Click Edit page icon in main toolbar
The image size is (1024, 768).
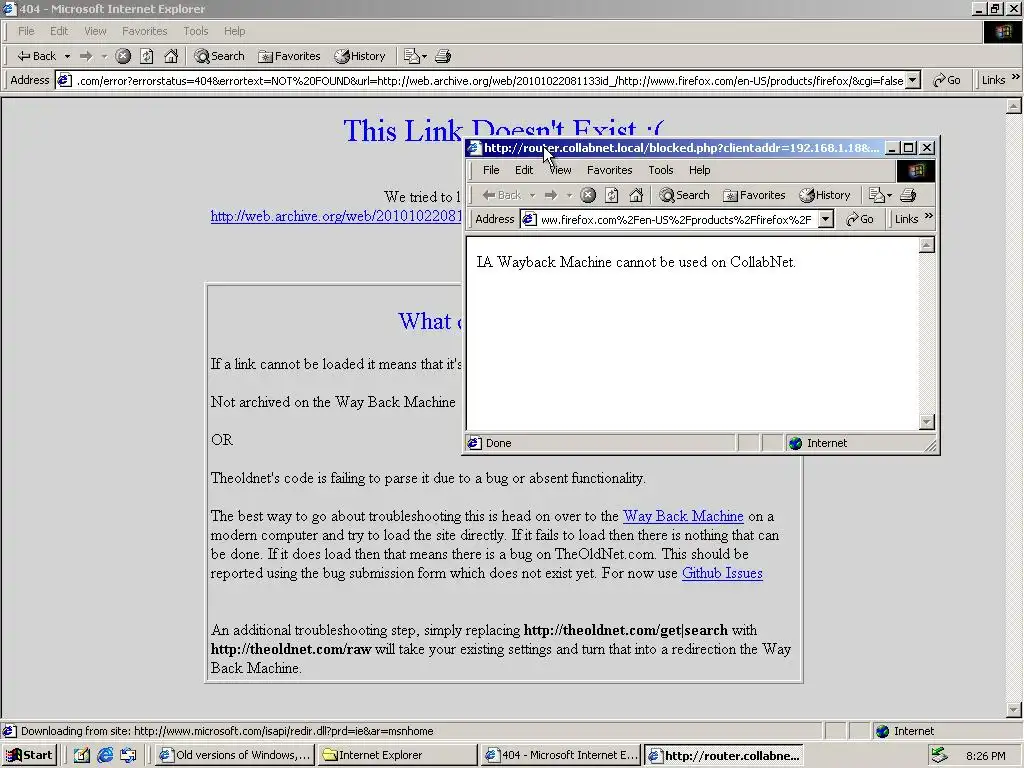(x=411, y=56)
